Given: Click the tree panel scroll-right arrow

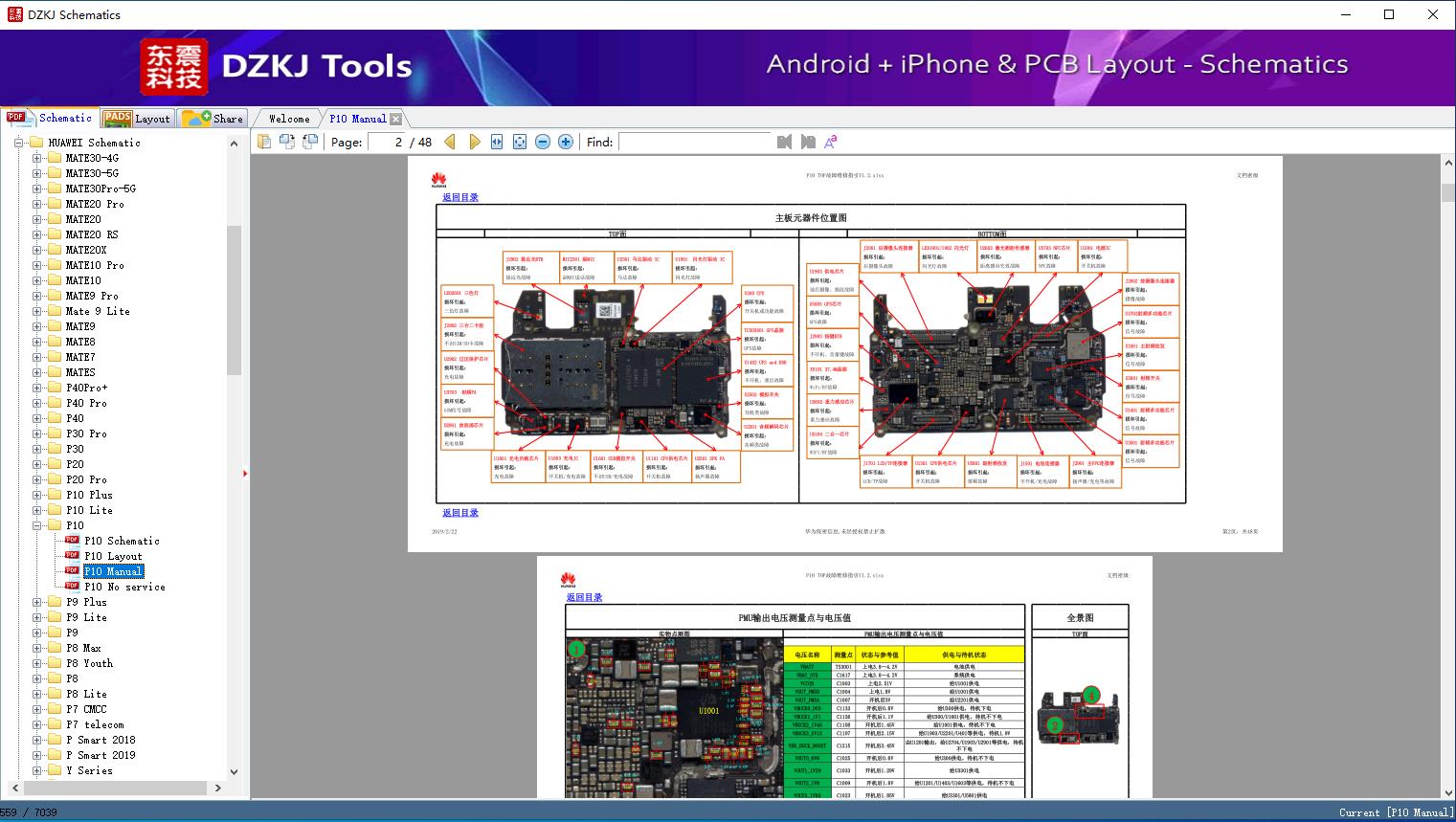Looking at the screenshot, I should pyautogui.click(x=217, y=789).
